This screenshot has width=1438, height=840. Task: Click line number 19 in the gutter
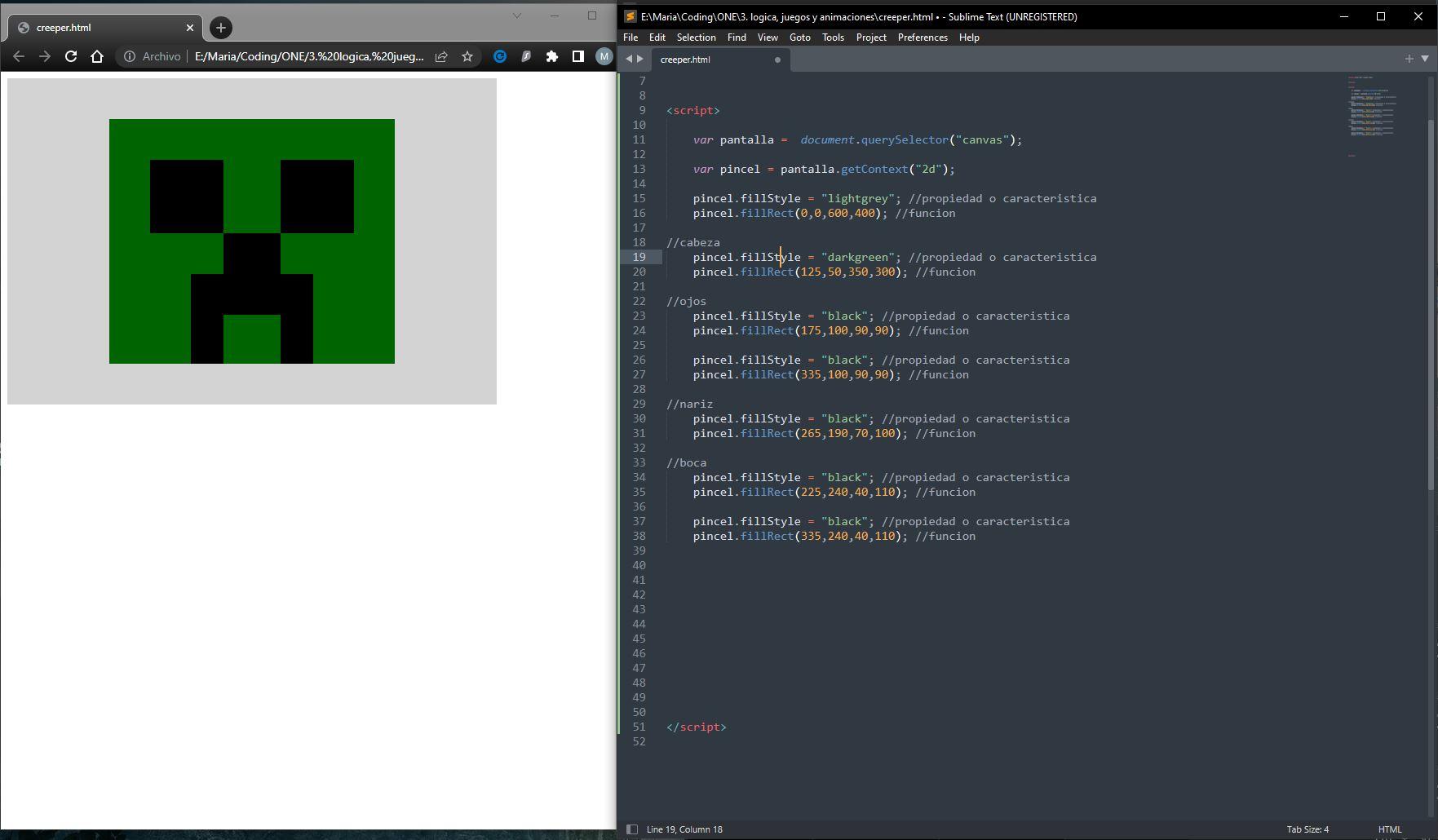(639, 257)
